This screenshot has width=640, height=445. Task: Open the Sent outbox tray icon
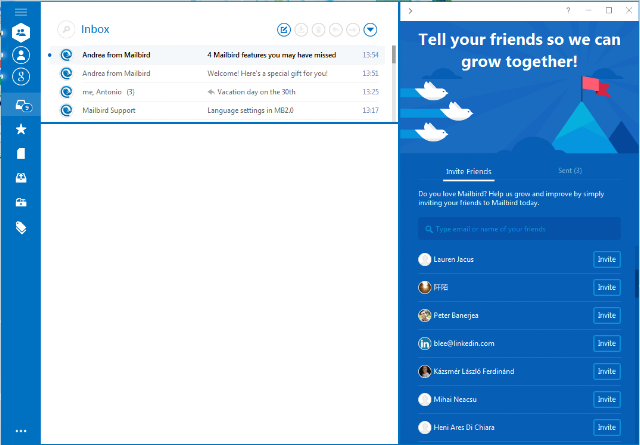coord(21,178)
